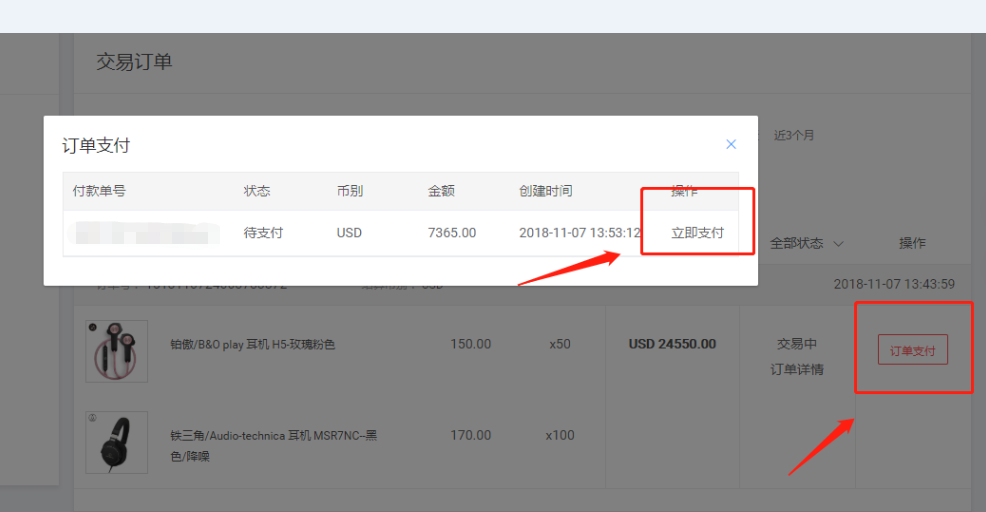Click the 交易中 order status text
The image size is (986, 512).
pos(796,344)
